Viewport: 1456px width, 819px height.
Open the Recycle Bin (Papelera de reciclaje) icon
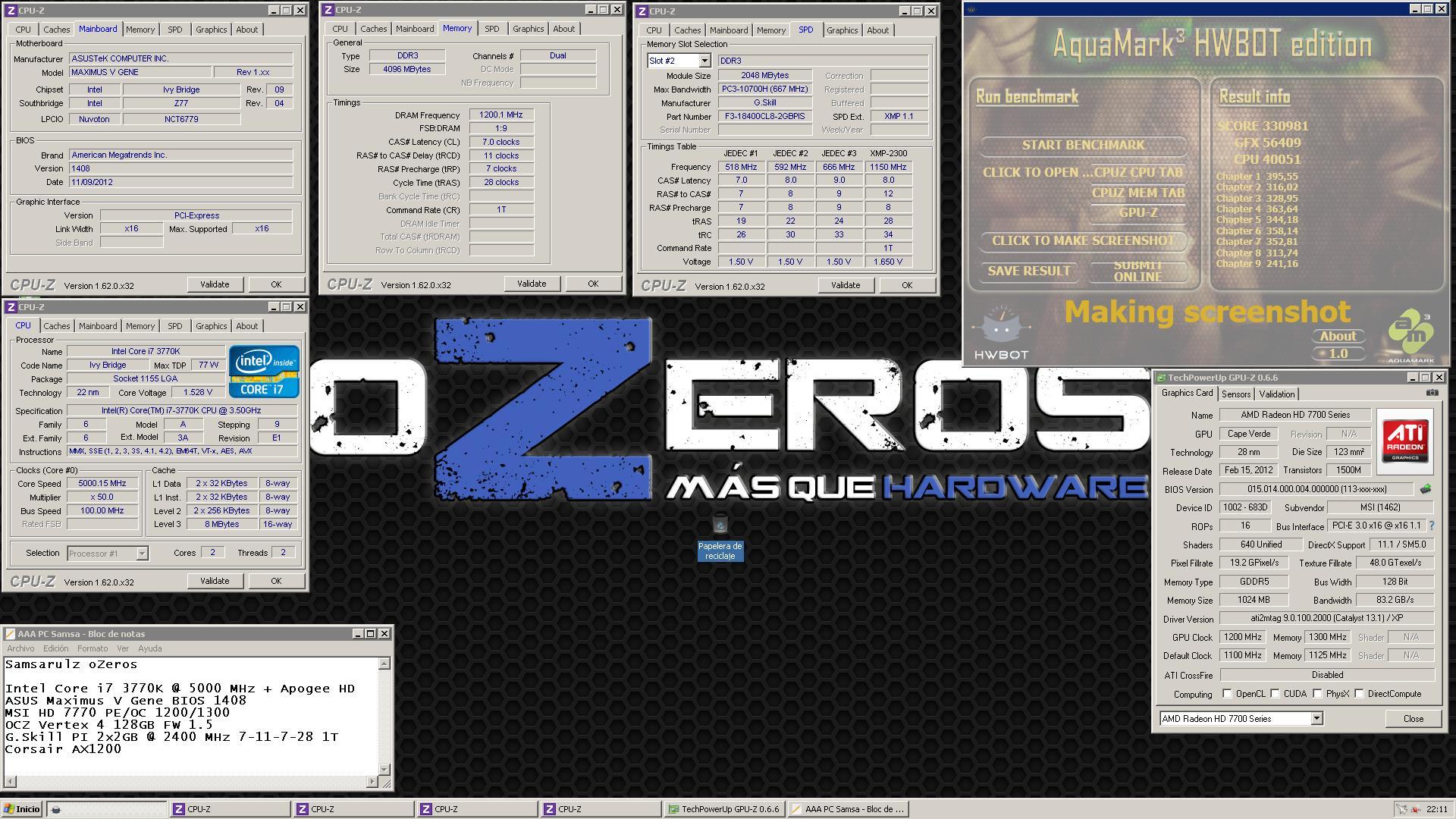[720, 538]
